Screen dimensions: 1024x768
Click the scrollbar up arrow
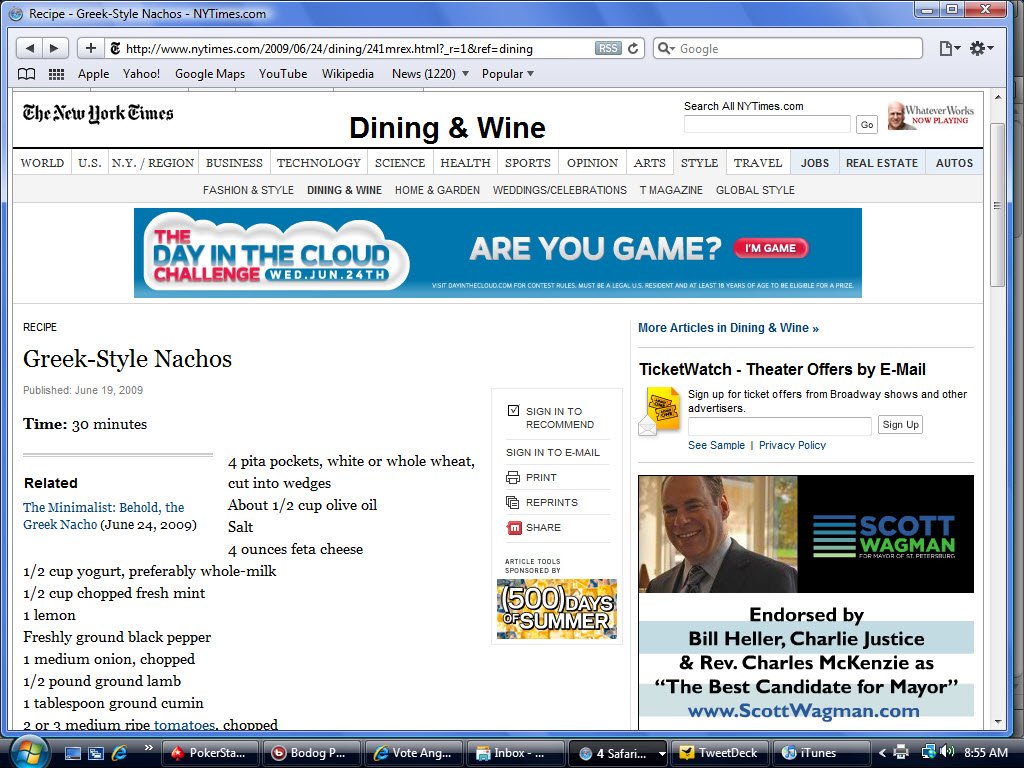(x=997, y=97)
